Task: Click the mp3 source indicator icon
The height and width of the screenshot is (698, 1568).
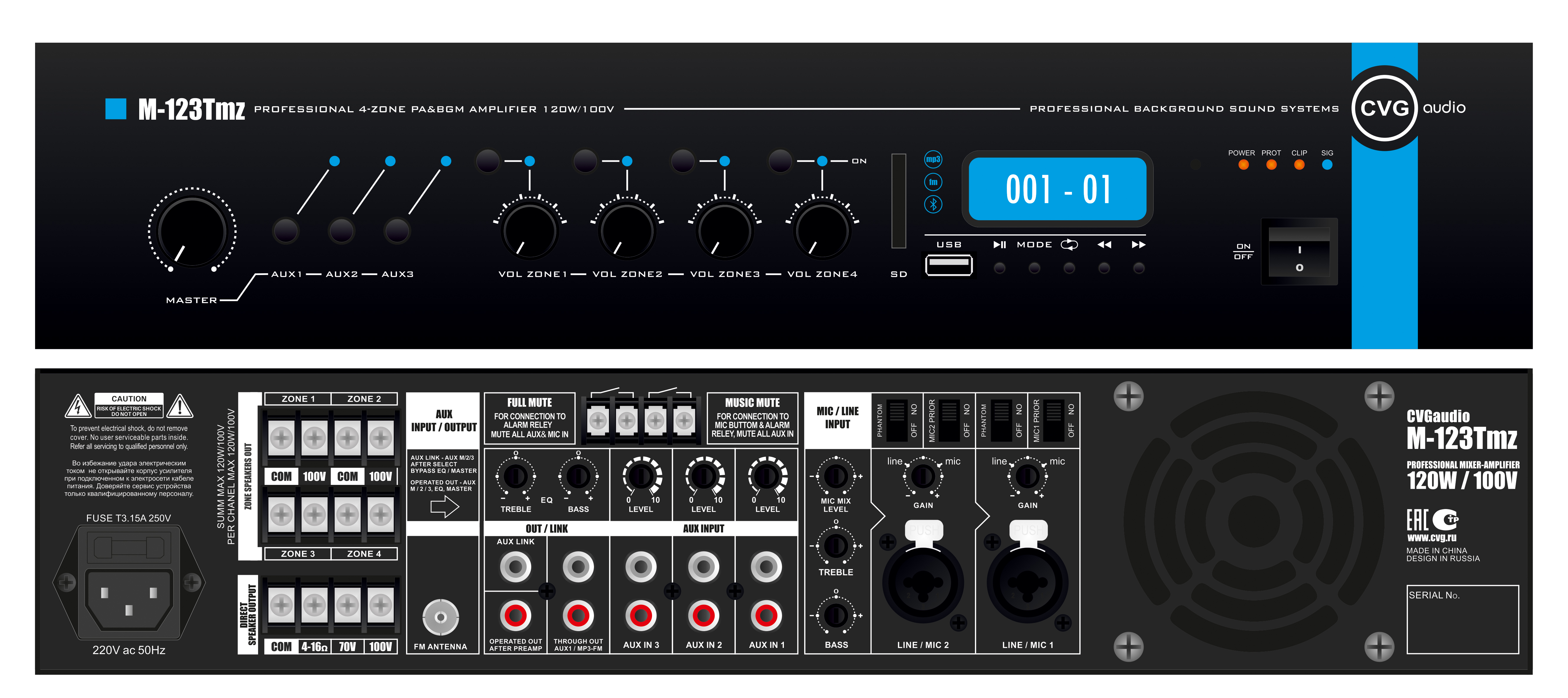Action: pyautogui.click(x=932, y=159)
